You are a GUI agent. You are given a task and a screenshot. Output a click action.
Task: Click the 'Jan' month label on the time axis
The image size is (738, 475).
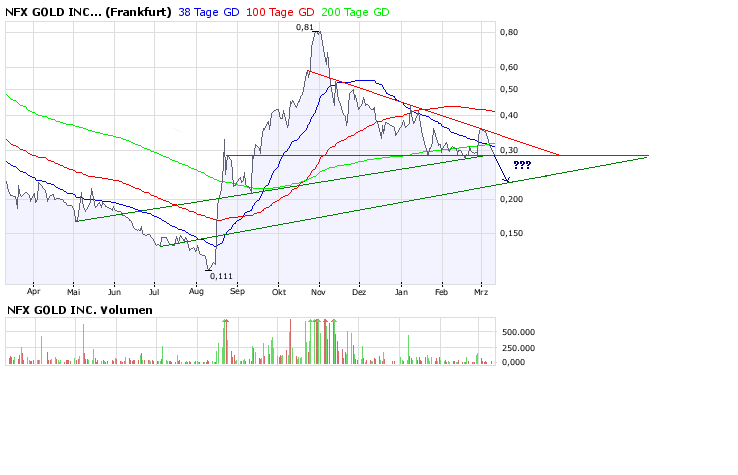401,292
